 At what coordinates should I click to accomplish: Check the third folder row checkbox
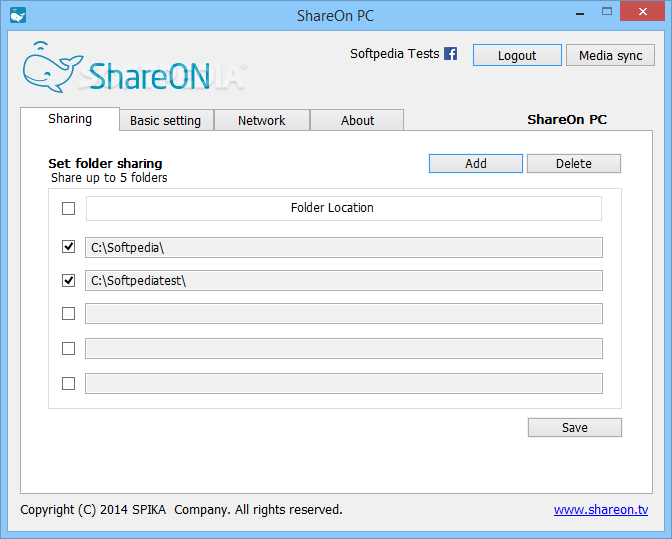69,314
